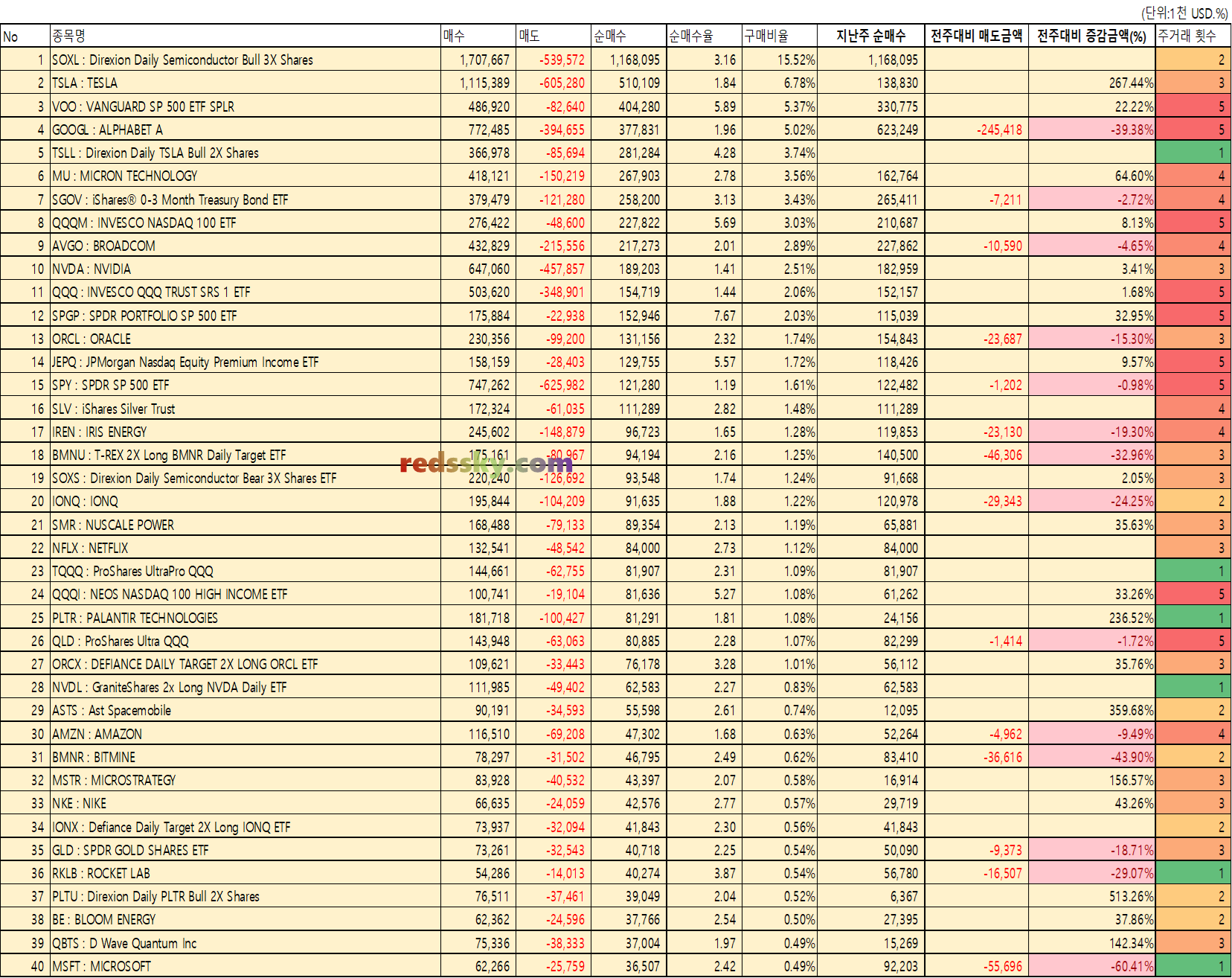Select the AVGO : BROADCOM cell
Screen dimensions: 1232x978
tap(246, 246)
